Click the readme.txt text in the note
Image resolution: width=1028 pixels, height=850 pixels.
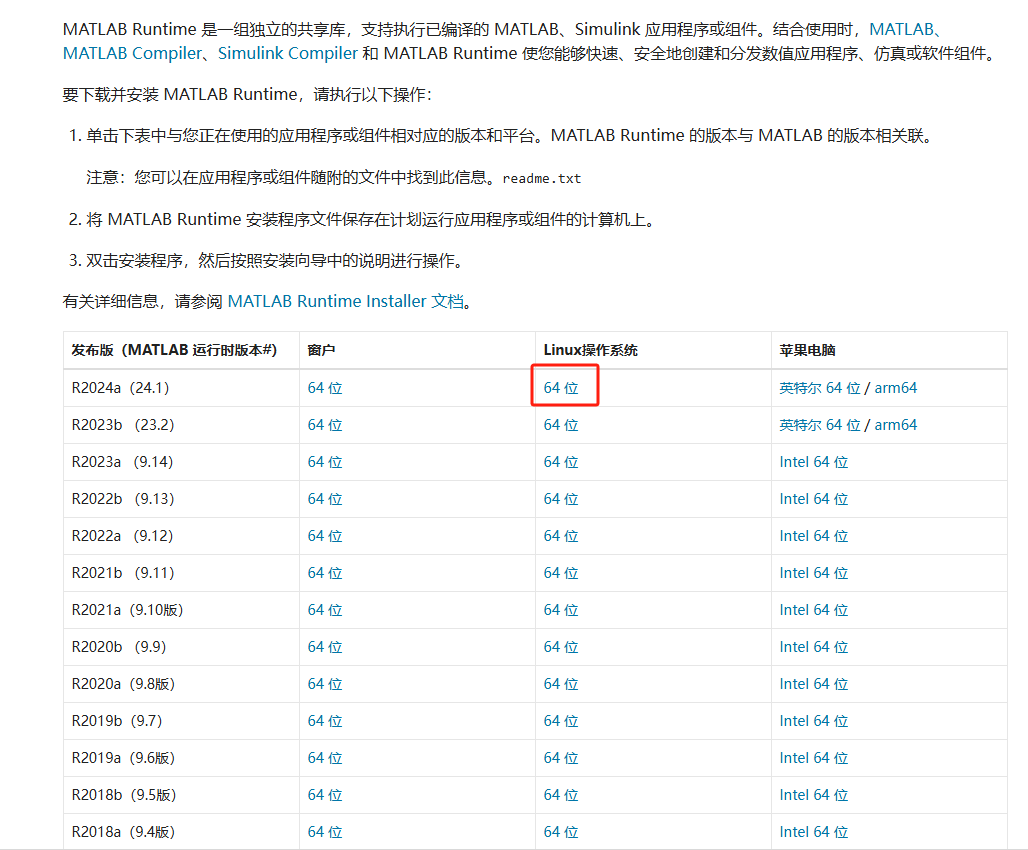click(x=542, y=178)
